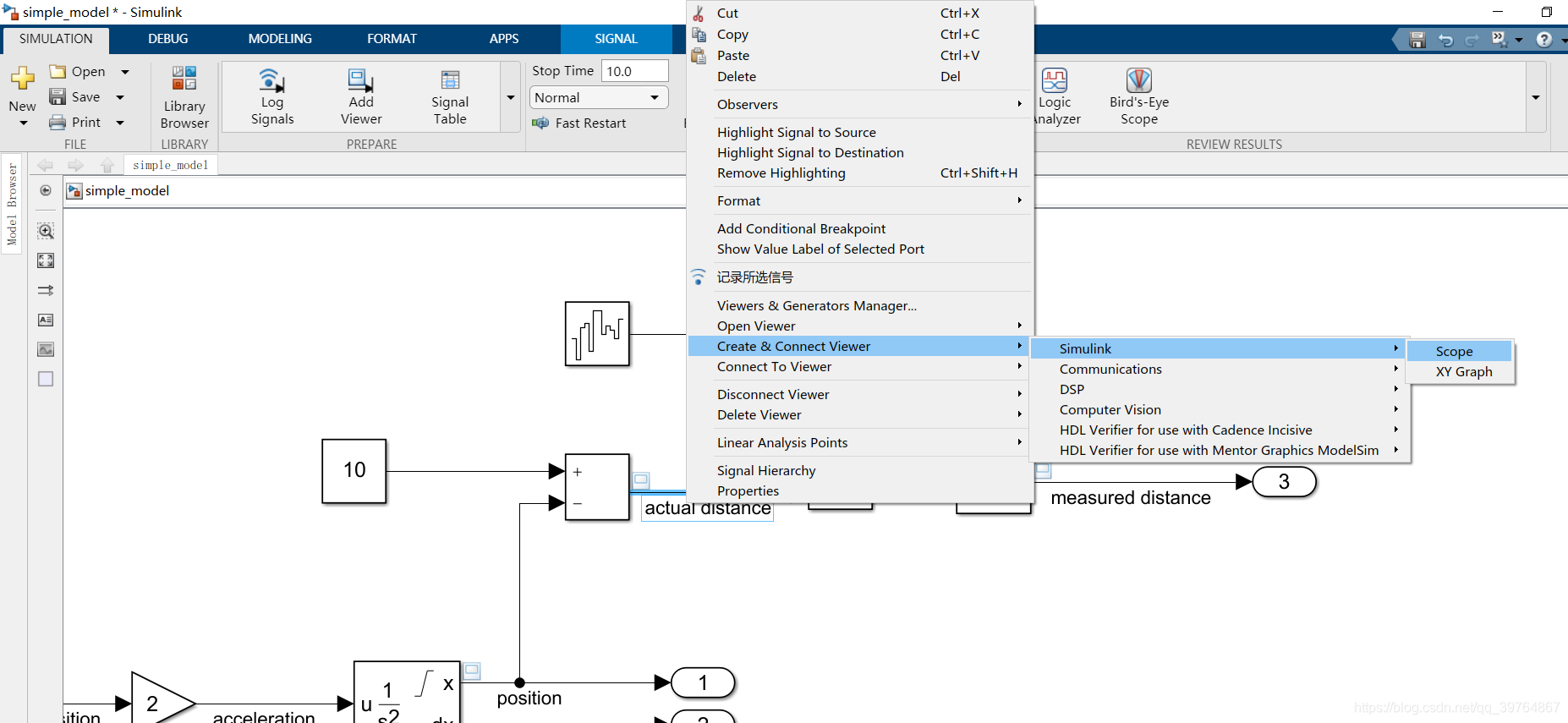Expand the Format submenu
The width and height of the screenshot is (1568, 723).
861,200
